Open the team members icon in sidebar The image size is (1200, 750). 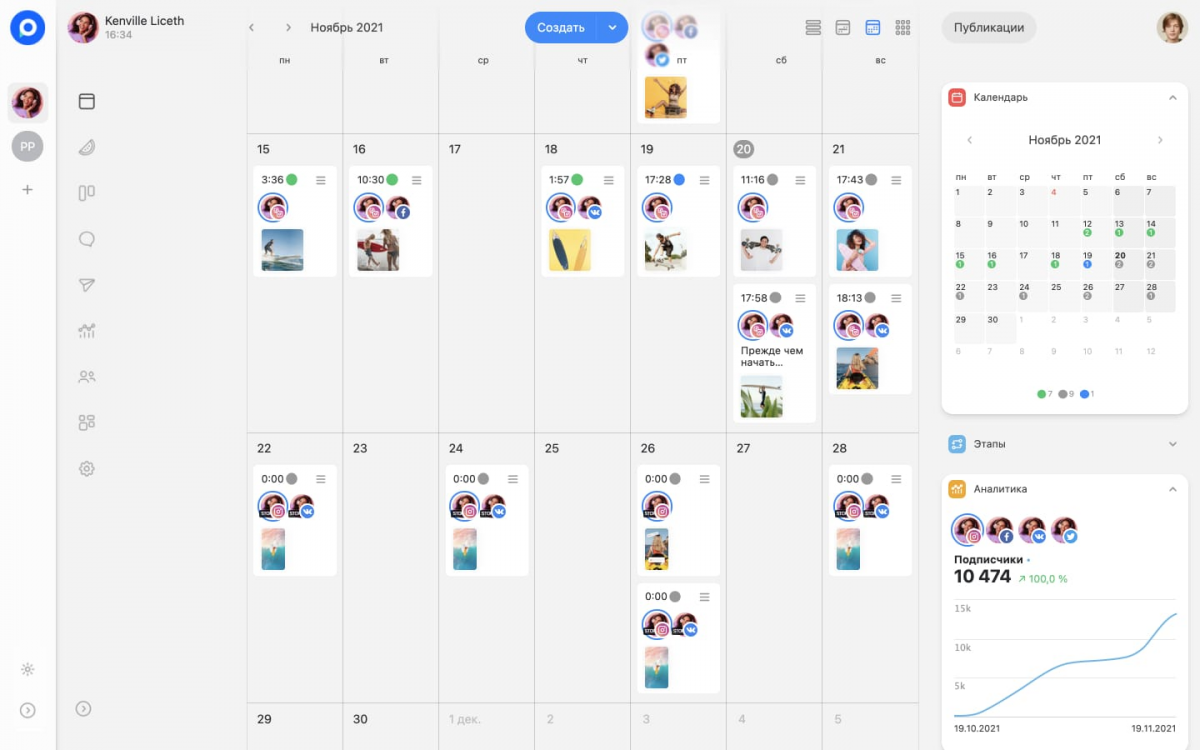pos(87,377)
